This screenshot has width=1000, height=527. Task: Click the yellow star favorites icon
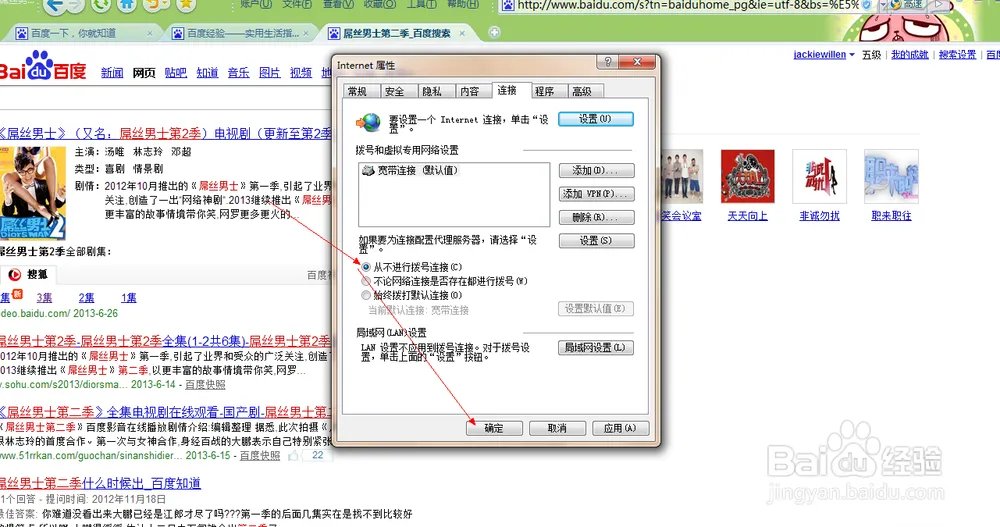(x=186, y=5)
